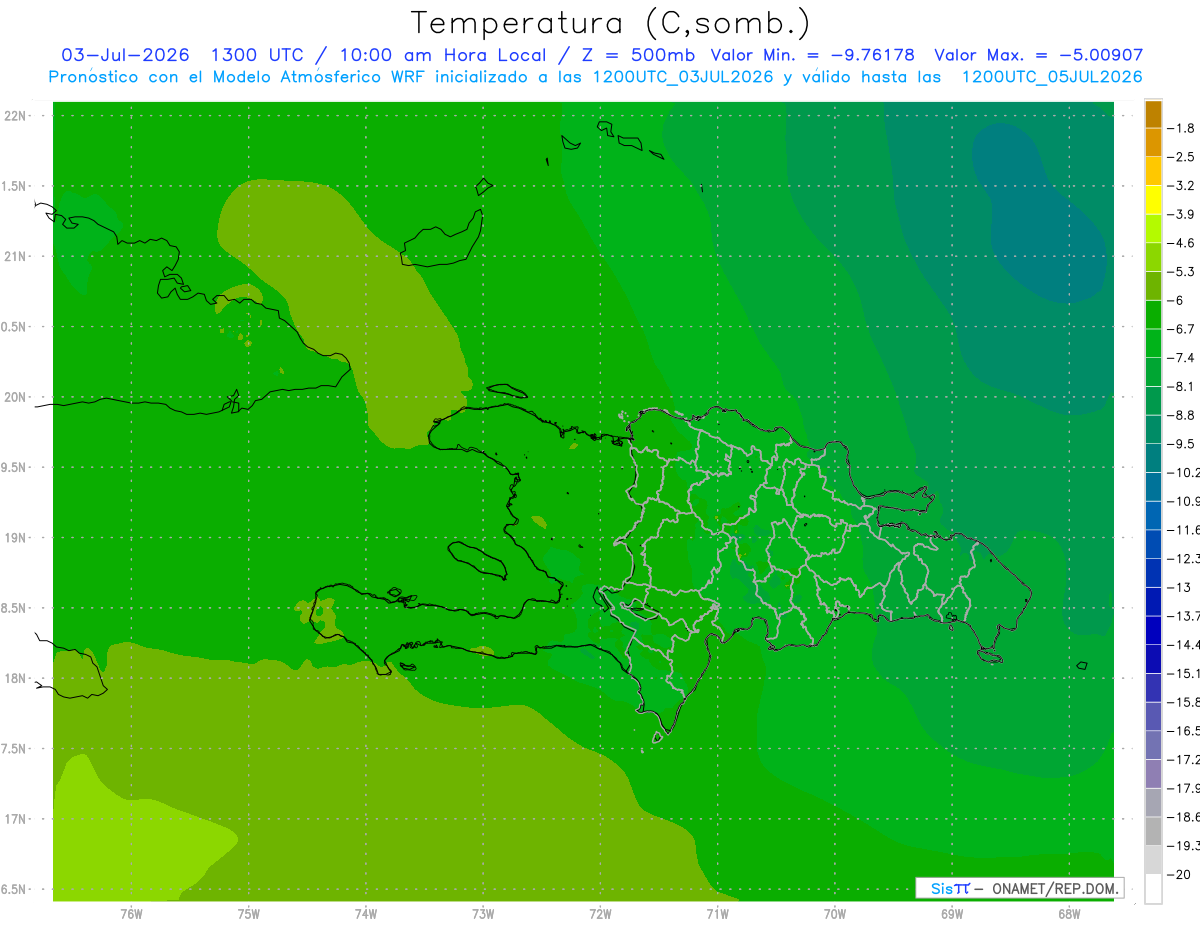Click the '17N' latitude label
This screenshot has height=927, width=1200.
[x=17, y=819]
